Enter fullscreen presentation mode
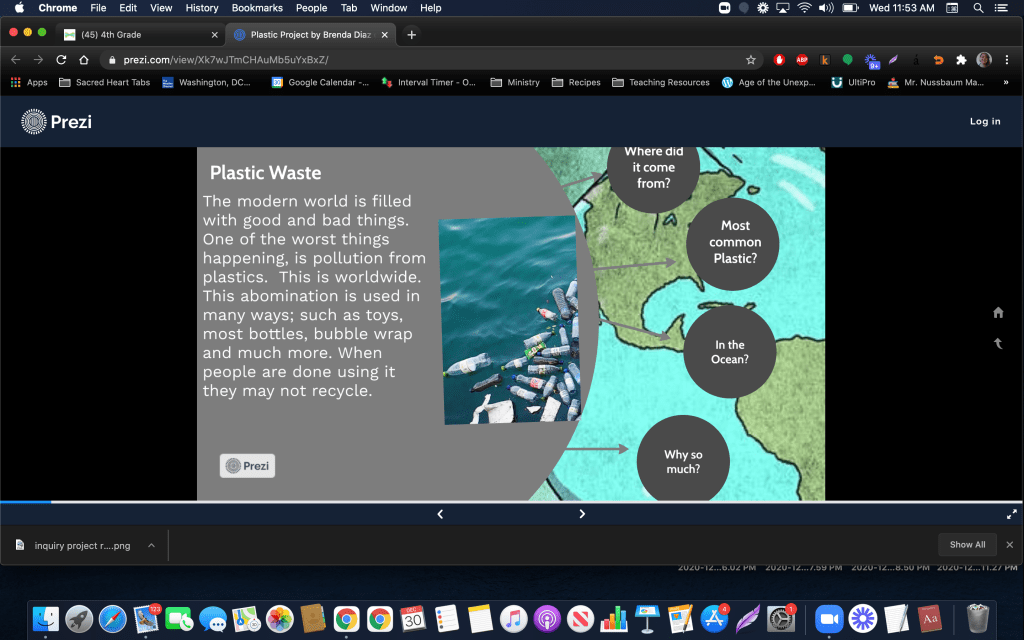1024x640 pixels. click(1011, 514)
